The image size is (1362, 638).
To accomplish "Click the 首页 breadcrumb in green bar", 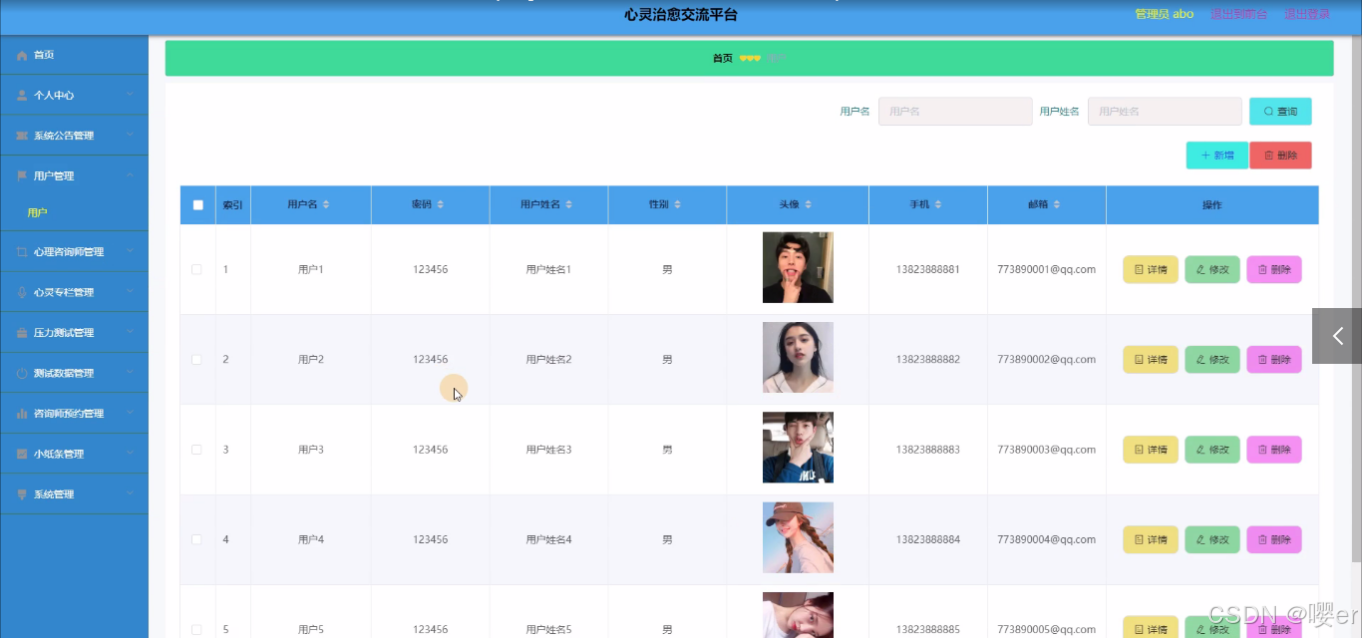I will coord(722,59).
